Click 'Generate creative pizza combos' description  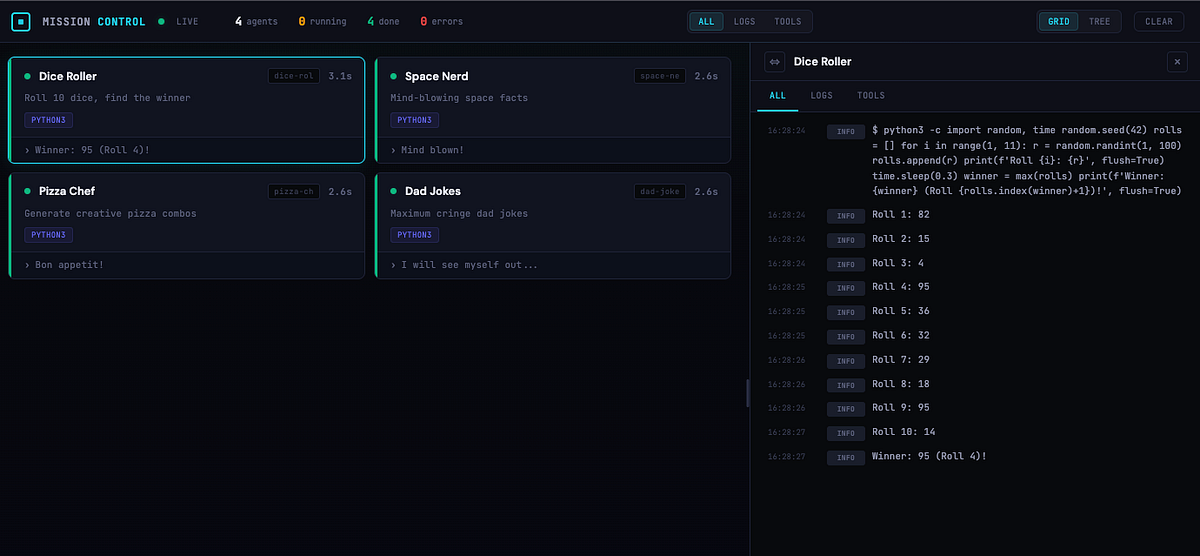[110, 213]
